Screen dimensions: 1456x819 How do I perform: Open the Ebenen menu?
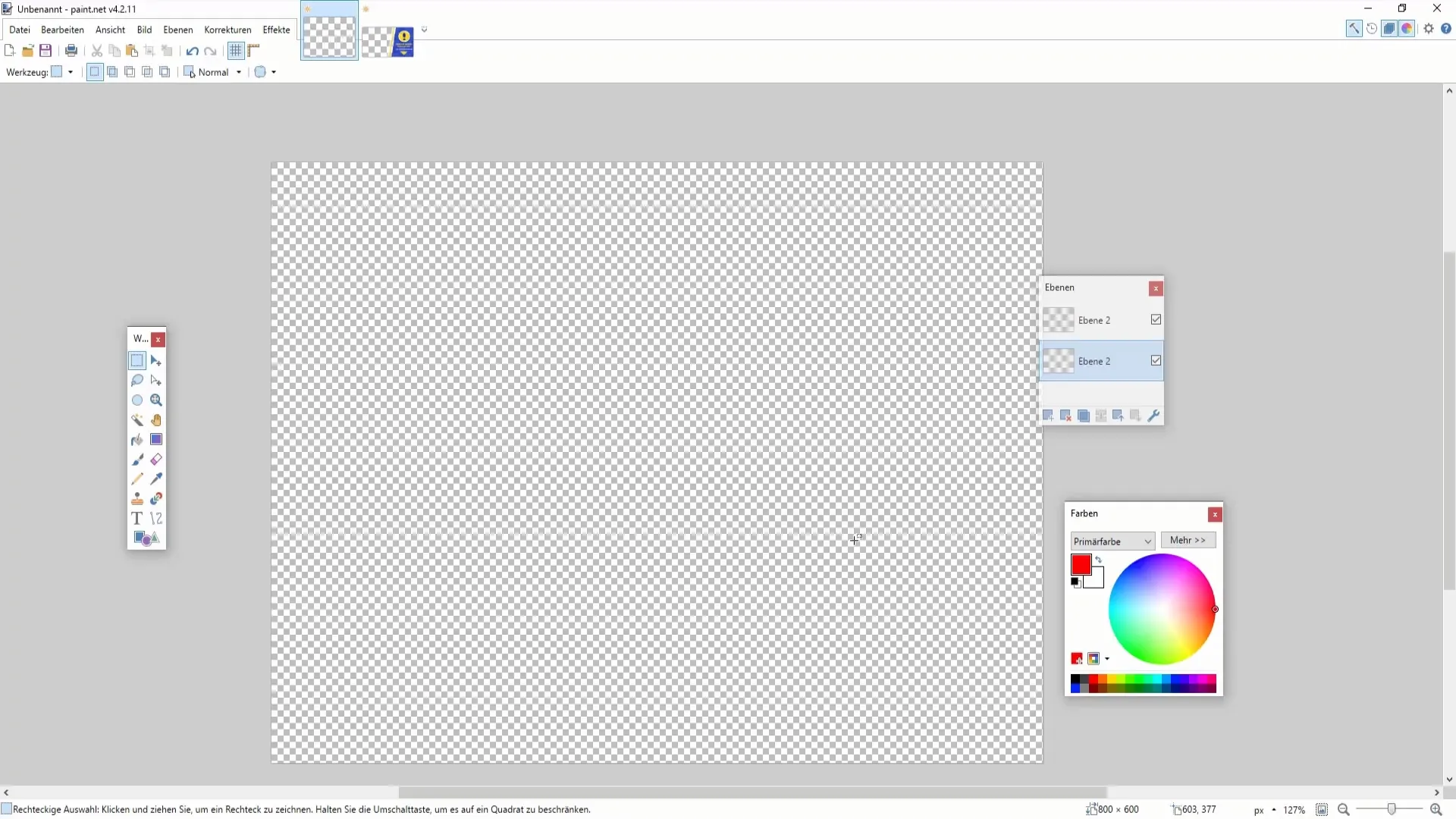click(x=178, y=29)
